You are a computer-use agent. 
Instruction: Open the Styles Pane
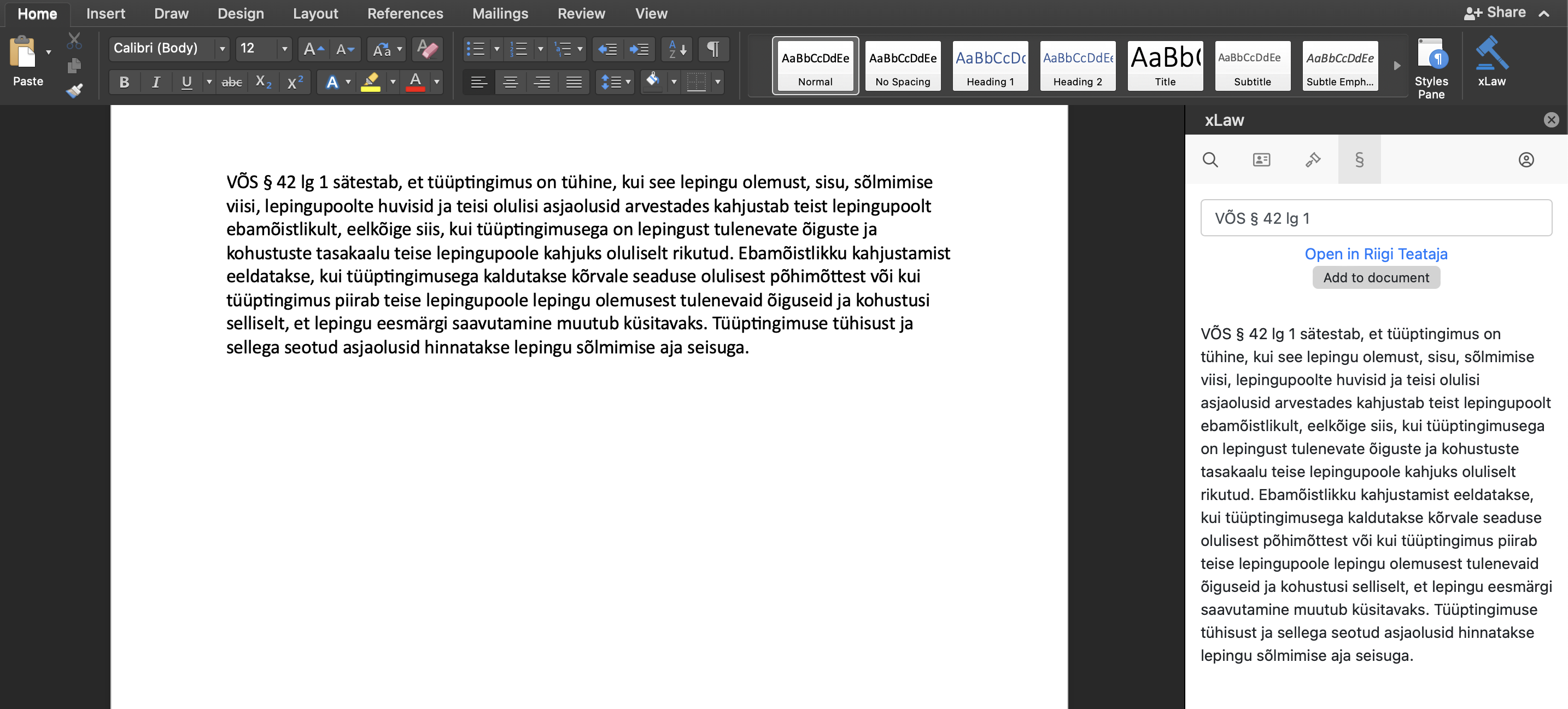[x=1430, y=67]
